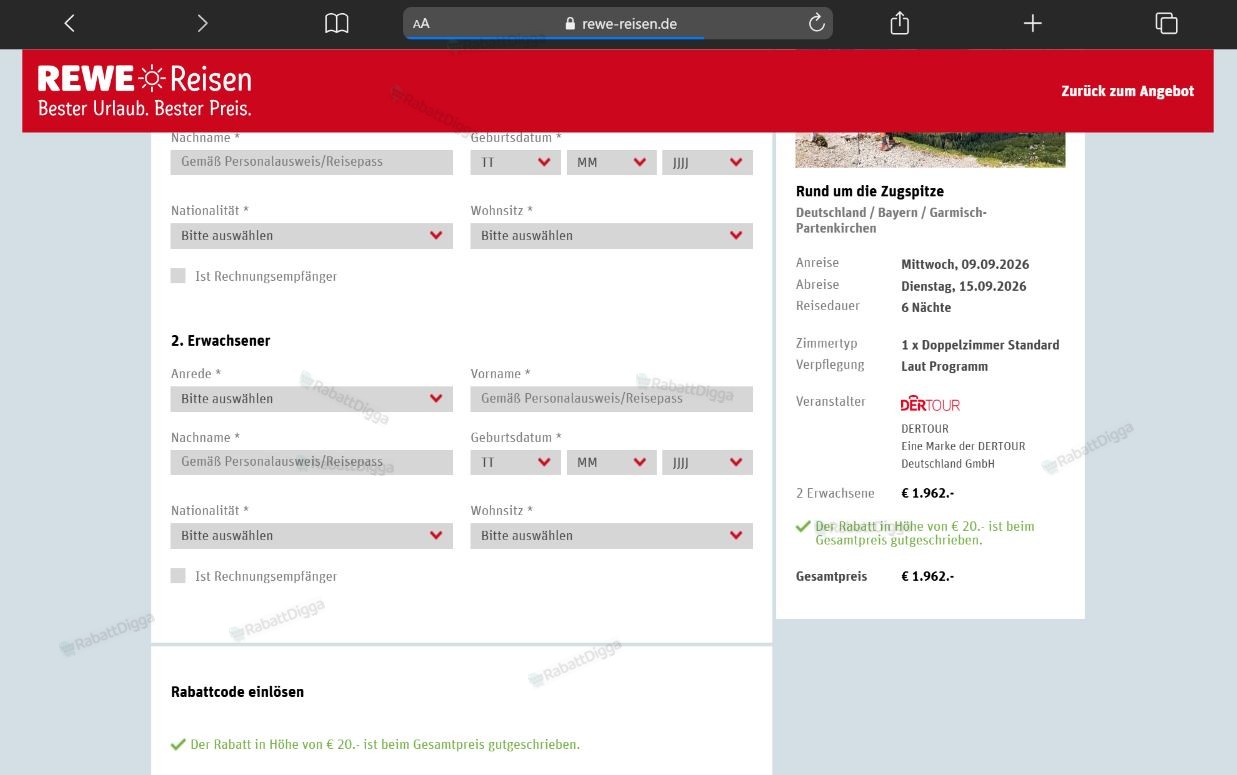
Task: Open first traveler's Wohnsitz dropdown
Action: tap(611, 236)
